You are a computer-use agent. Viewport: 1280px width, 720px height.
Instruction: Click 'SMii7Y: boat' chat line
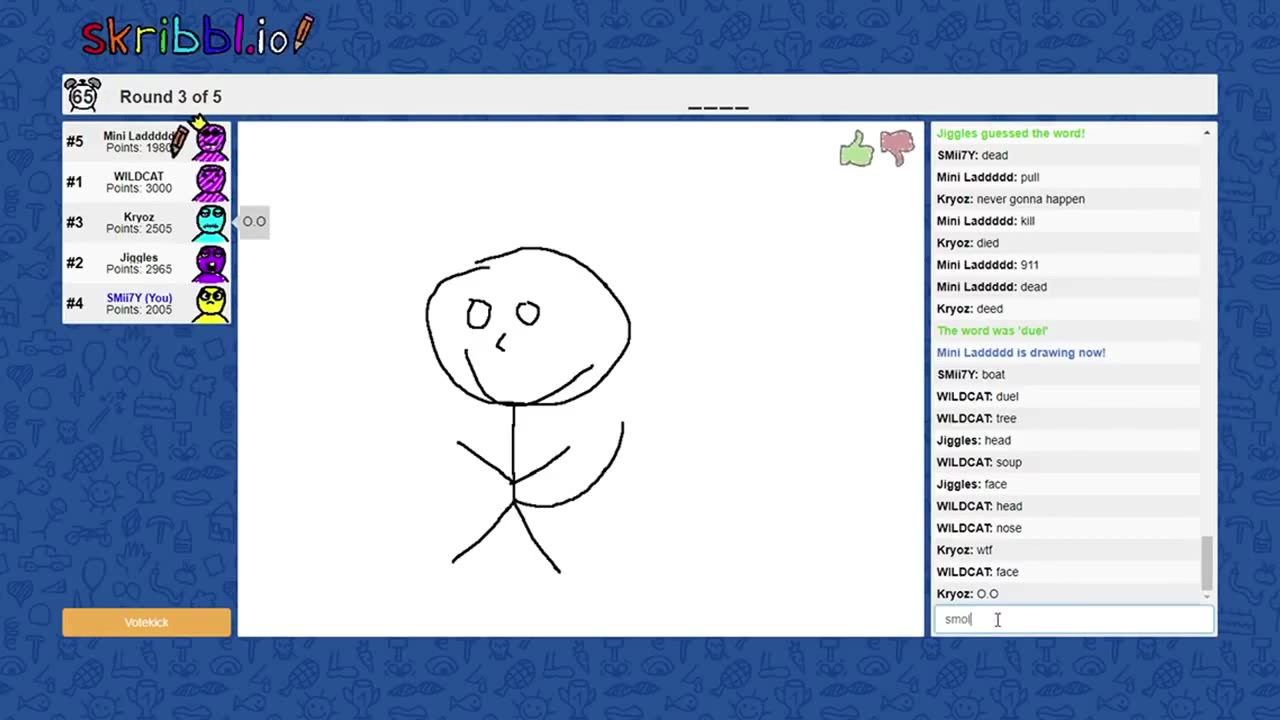point(971,374)
